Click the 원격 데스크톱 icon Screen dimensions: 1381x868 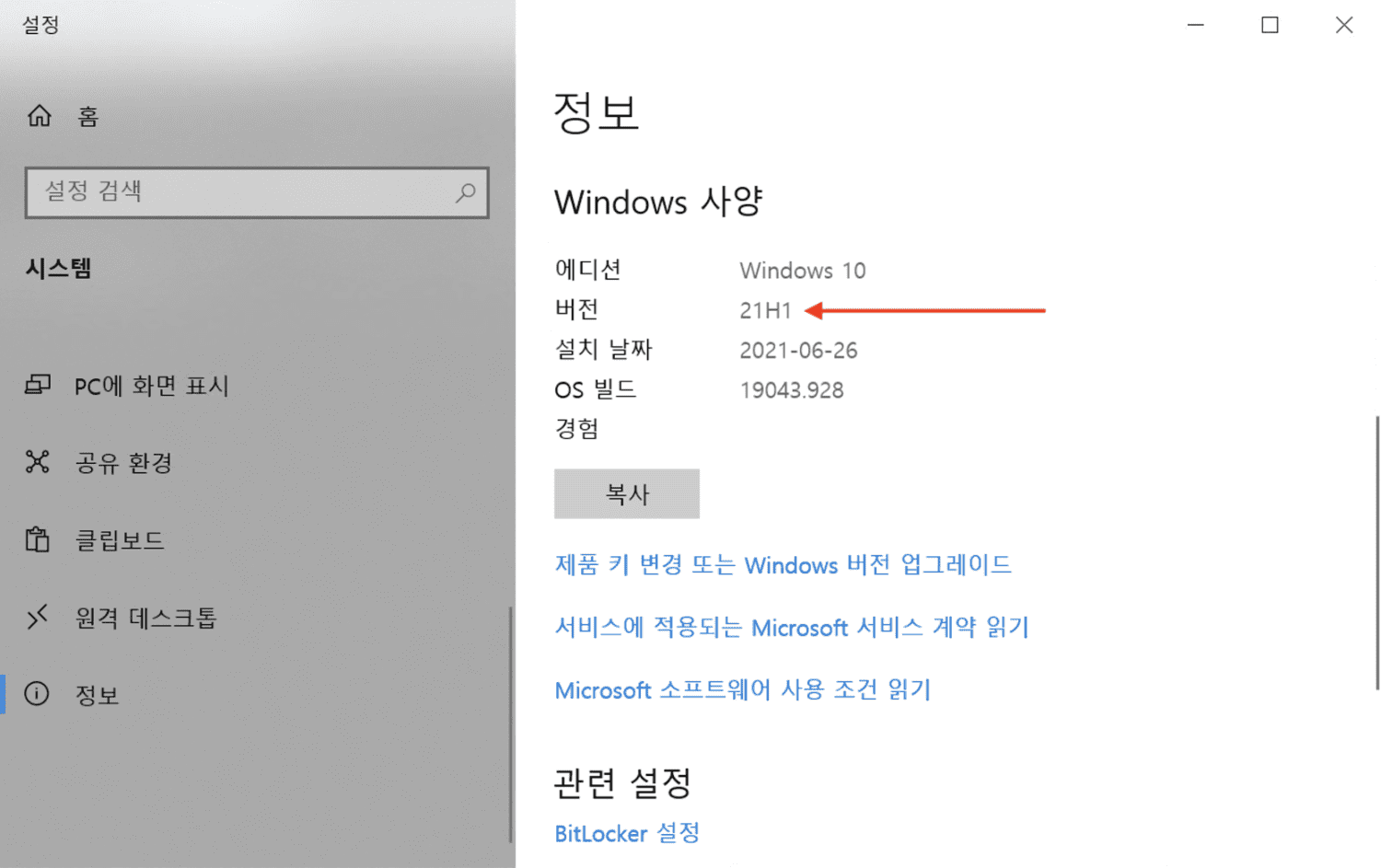pyautogui.click(x=38, y=617)
